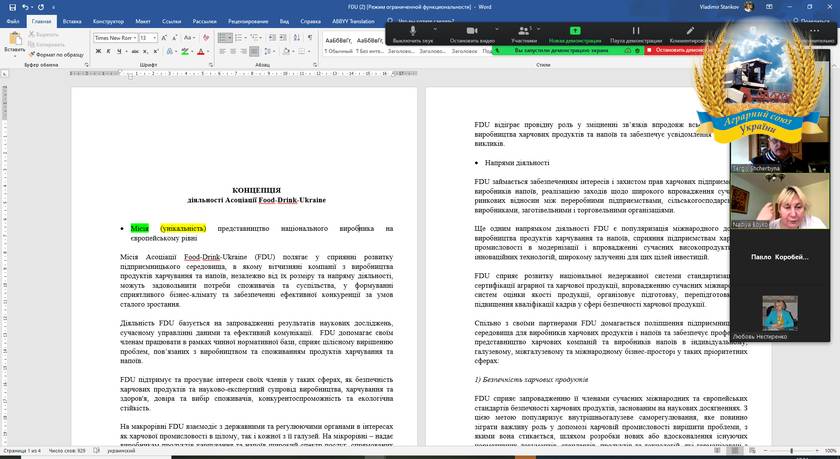840x459 pixels.
Task: Open the borders dropdown arrow
Action: point(310,51)
